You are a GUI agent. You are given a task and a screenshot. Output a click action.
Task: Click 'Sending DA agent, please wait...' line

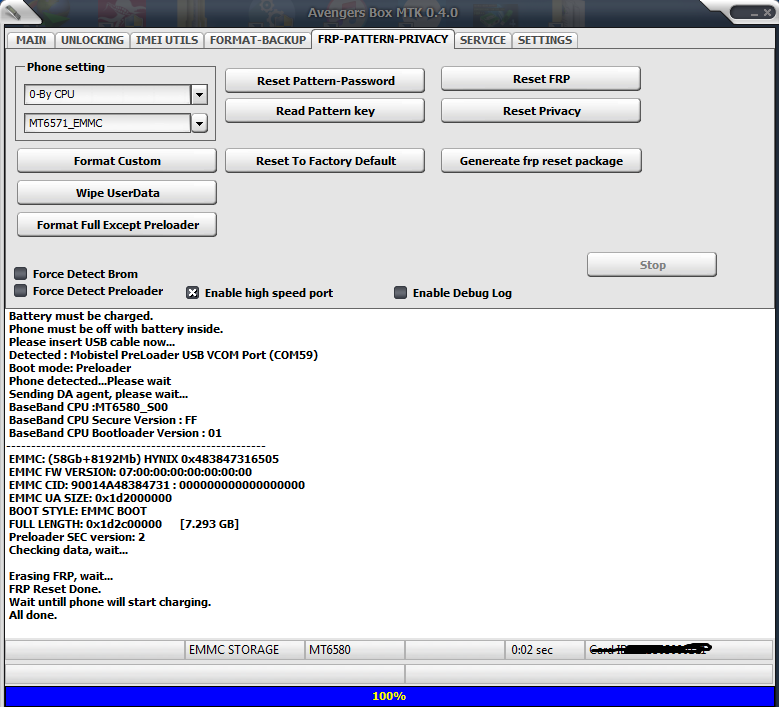98,394
